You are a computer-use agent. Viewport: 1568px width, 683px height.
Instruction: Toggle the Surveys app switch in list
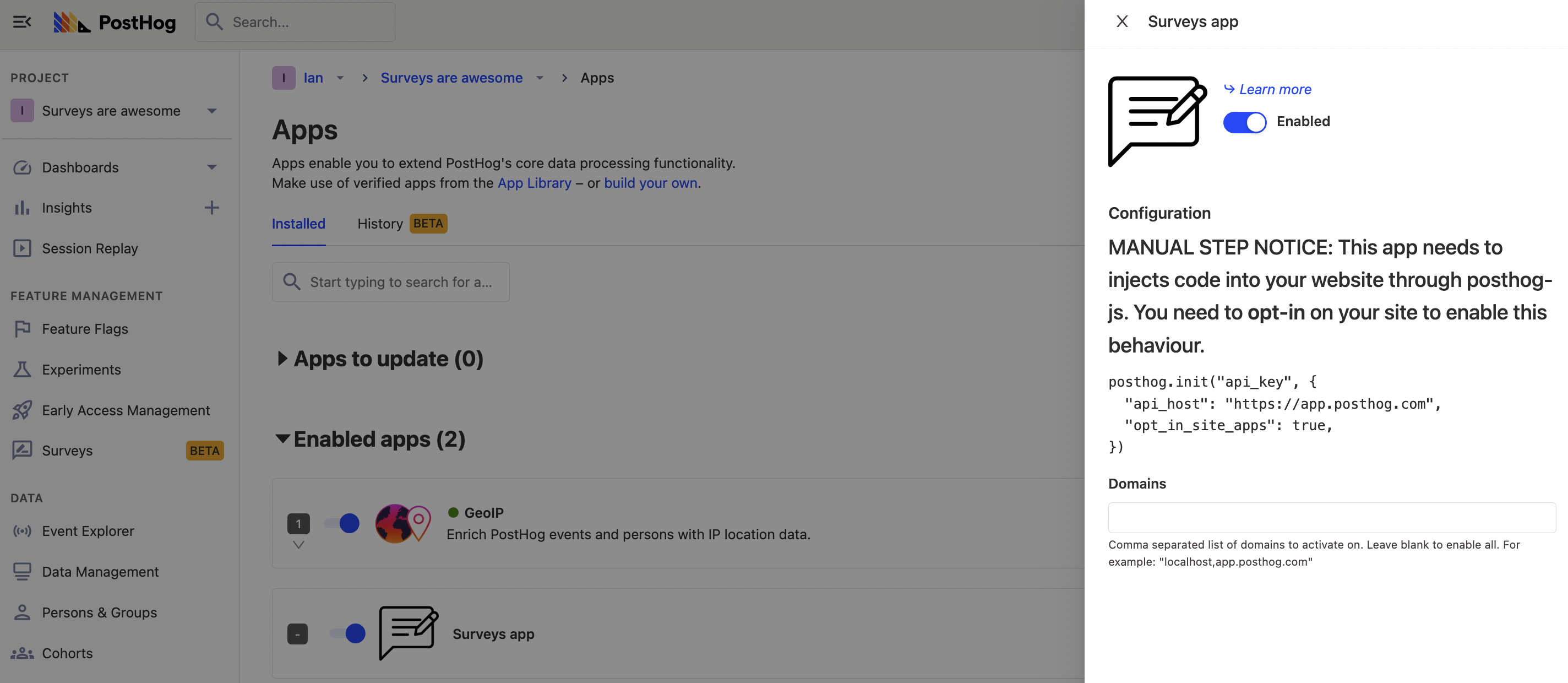pos(347,633)
